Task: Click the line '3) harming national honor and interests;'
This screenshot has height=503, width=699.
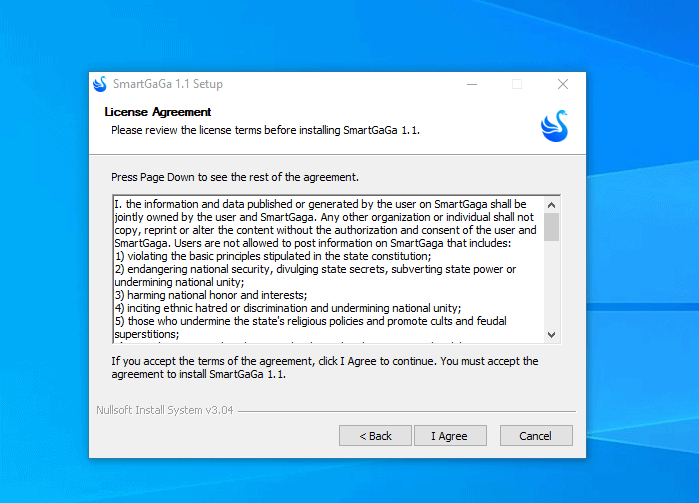Action: [x=211, y=295]
